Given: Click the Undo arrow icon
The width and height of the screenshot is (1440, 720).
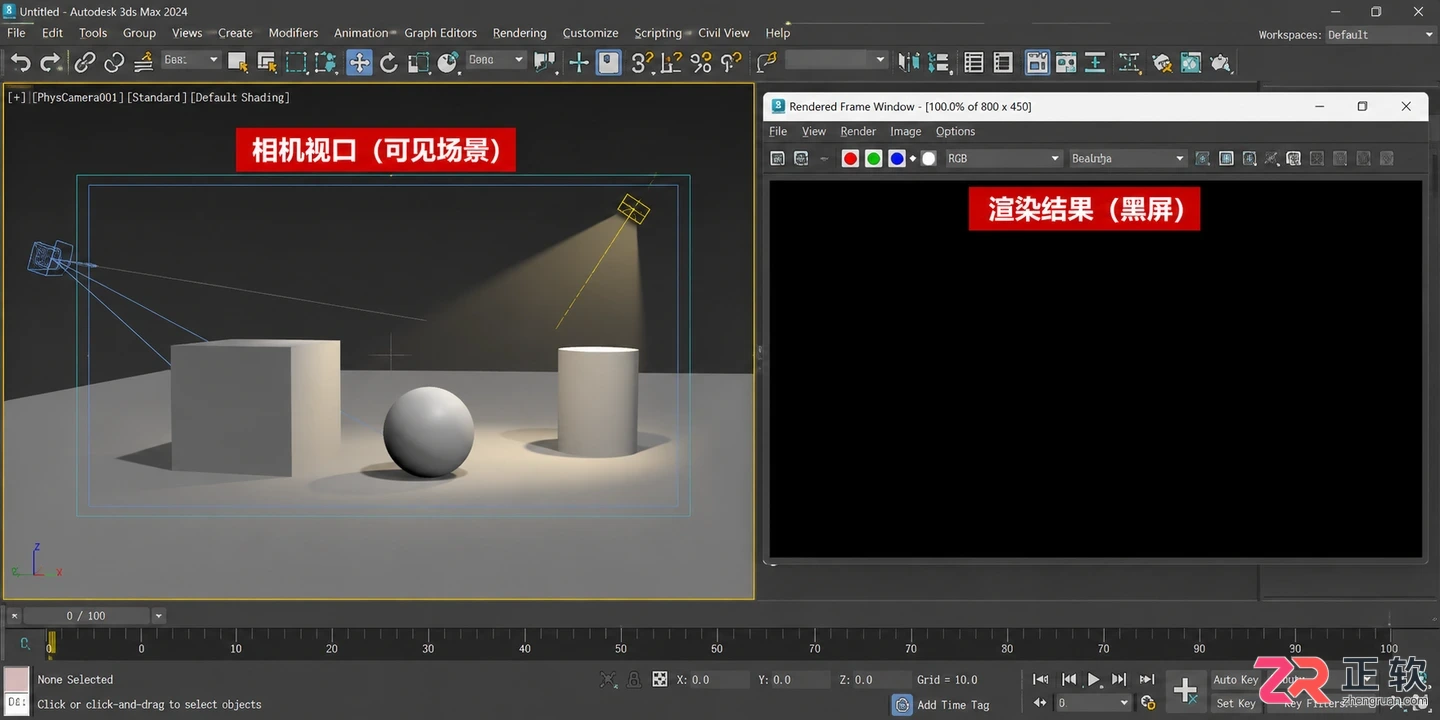Looking at the screenshot, I should coord(21,62).
